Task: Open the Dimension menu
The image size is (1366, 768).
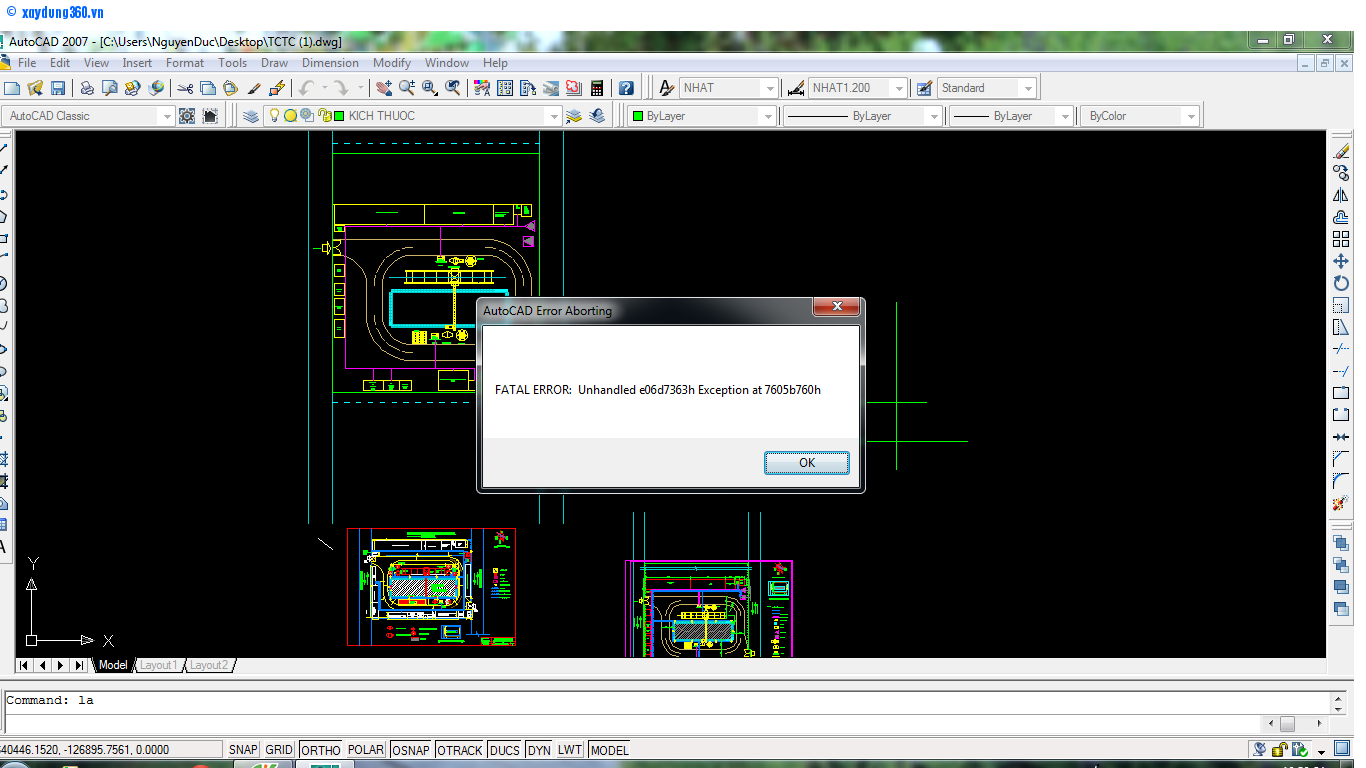Action: (330, 62)
